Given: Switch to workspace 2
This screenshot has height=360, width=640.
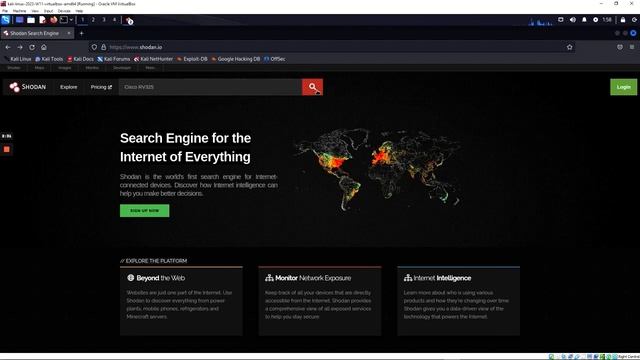Looking at the screenshot, I should click(x=93, y=20).
